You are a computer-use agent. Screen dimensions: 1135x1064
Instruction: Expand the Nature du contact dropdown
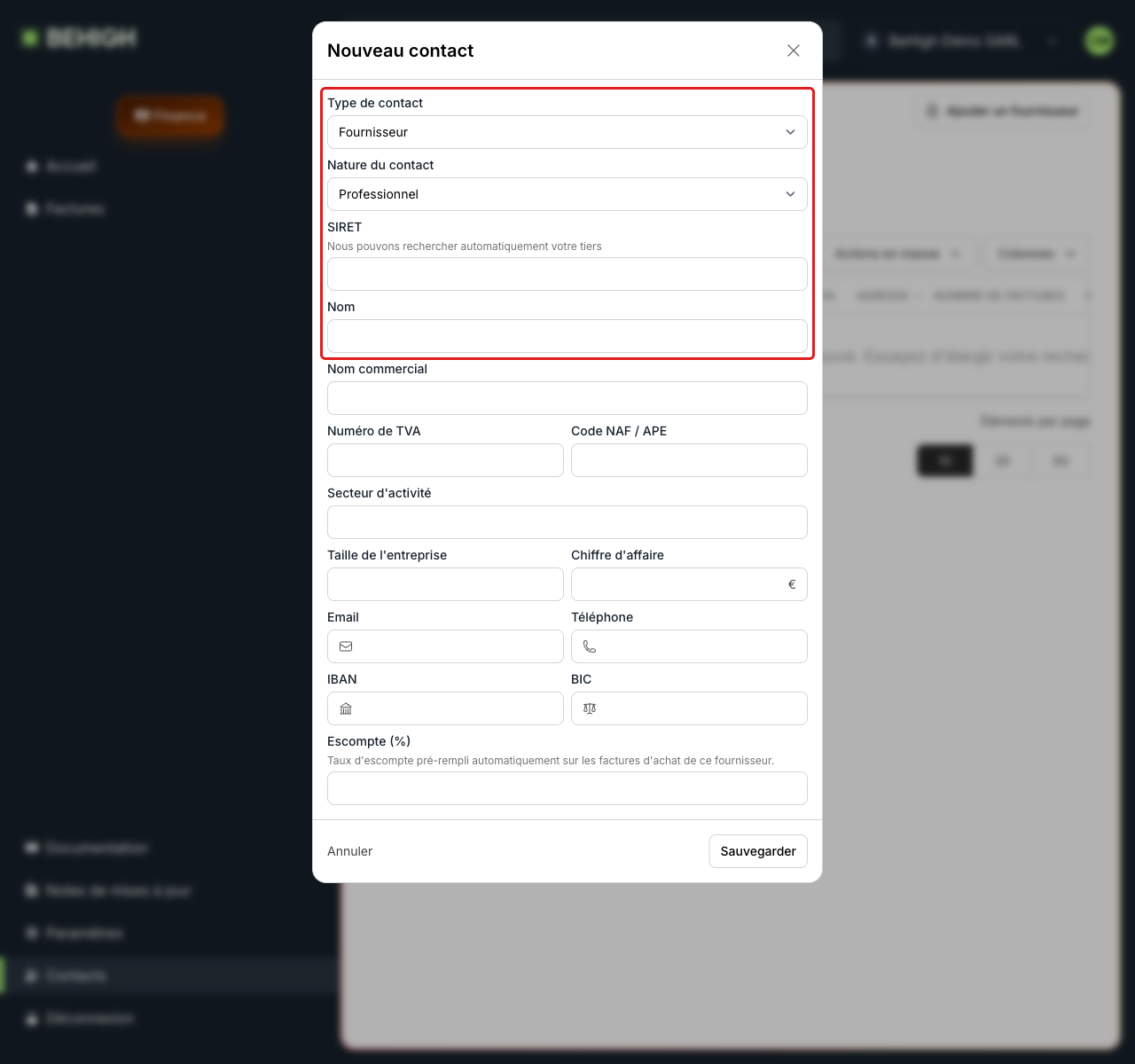pos(567,194)
